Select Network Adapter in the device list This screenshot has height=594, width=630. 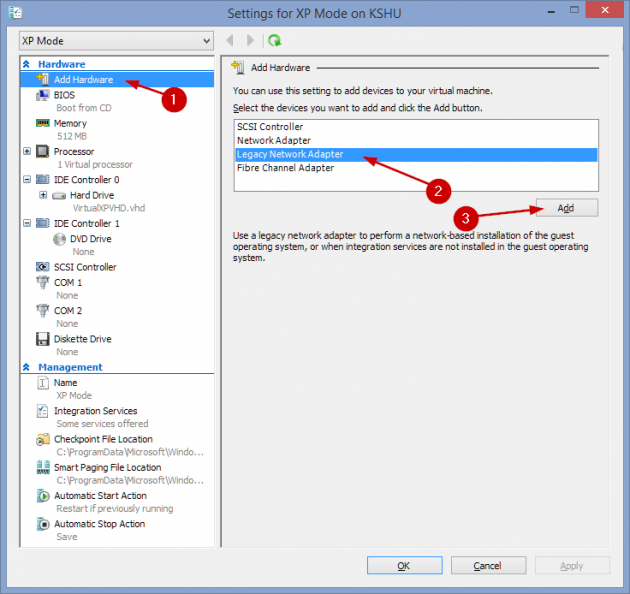point(416,141)
